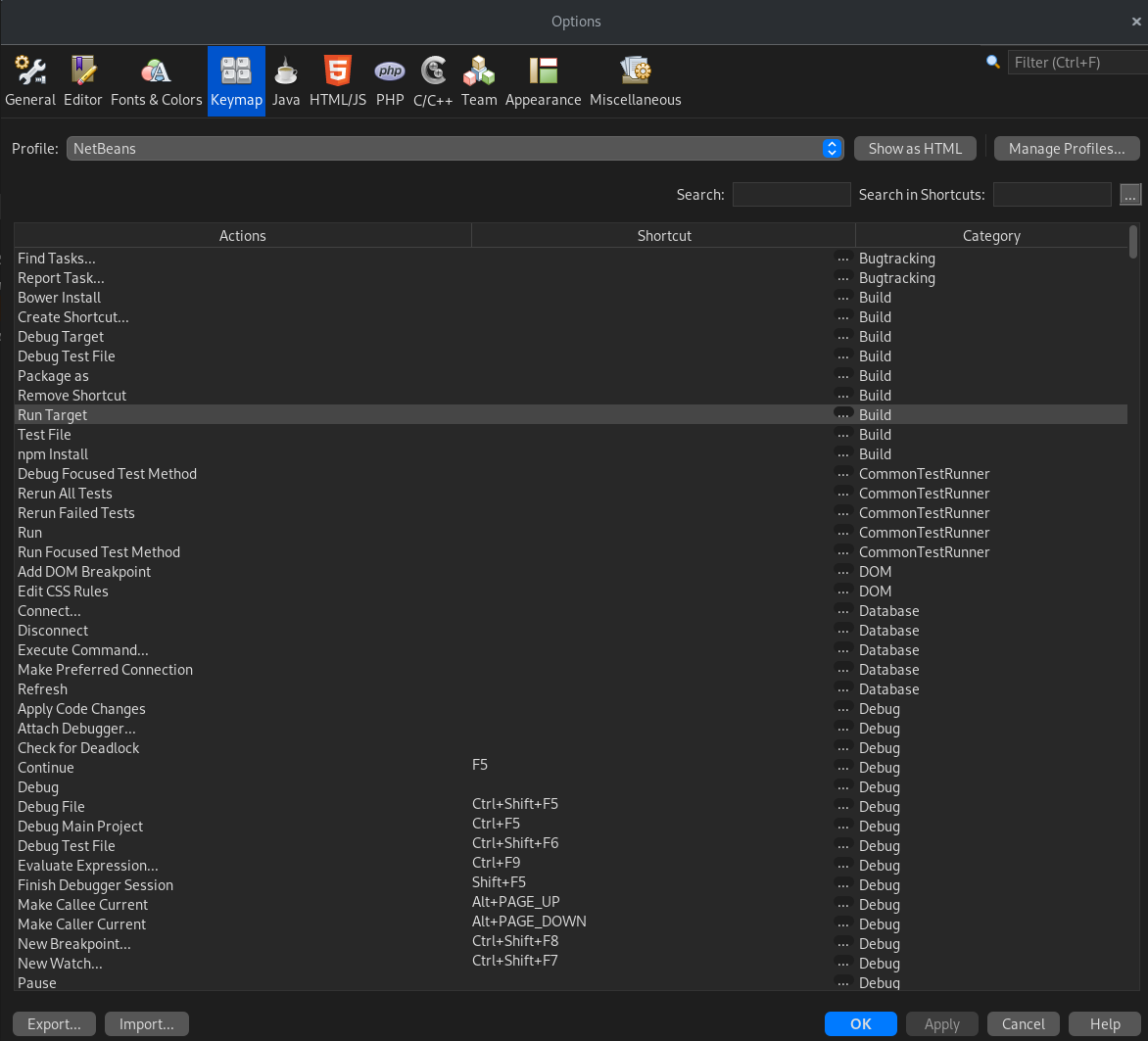Open the C/C++ options category
The width and height of the screenshot is (1148, 1041).
(x=433, y=81)
